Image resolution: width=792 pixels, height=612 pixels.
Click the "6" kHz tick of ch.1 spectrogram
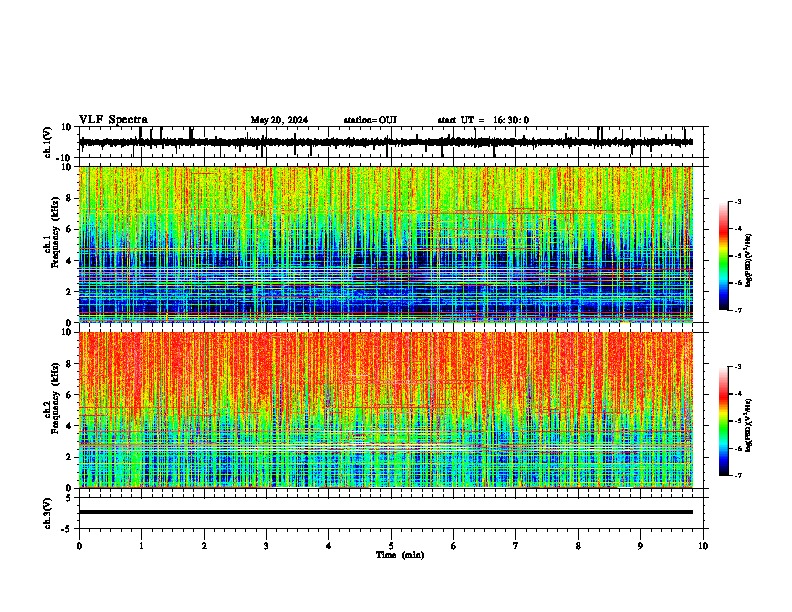point(69,229)
